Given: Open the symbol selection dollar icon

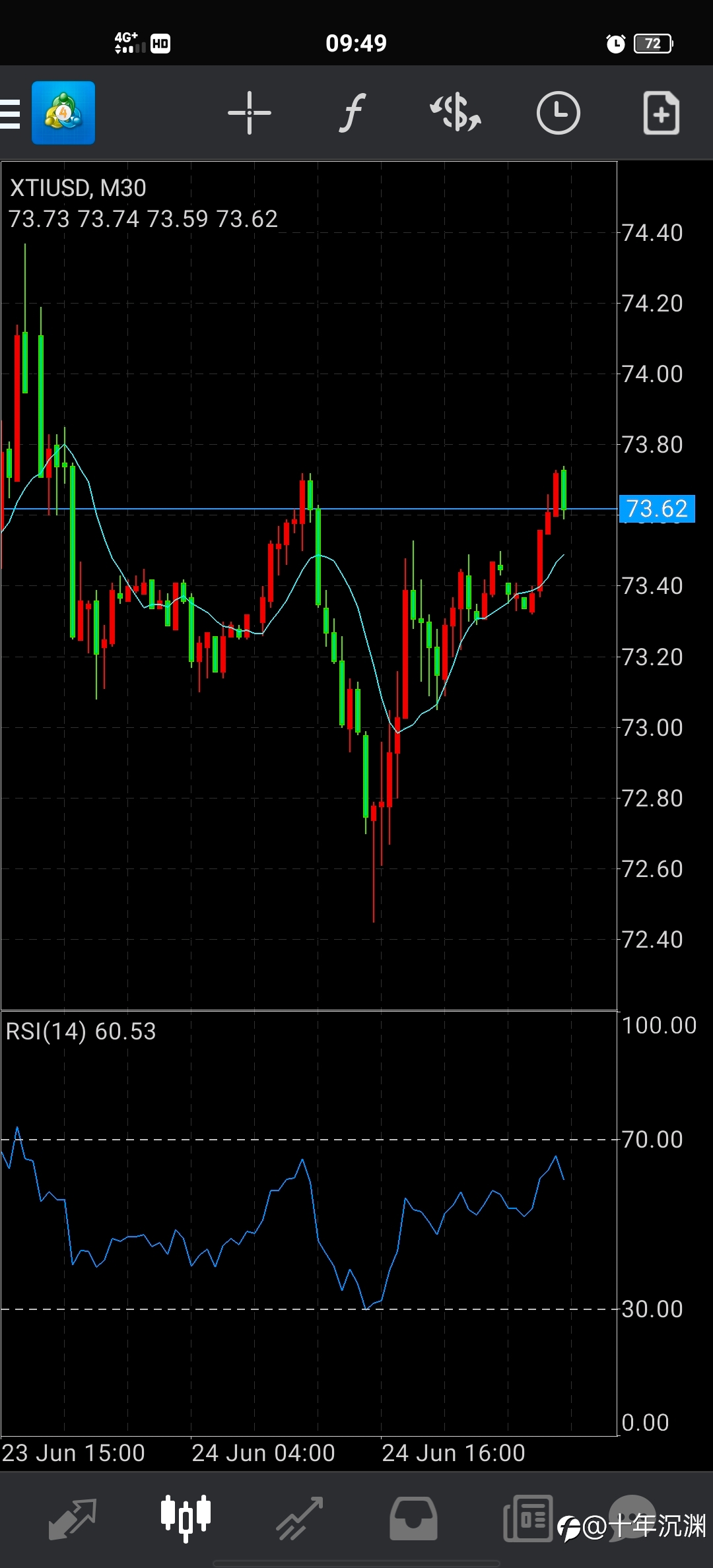Looking at the screenshot, I should [x=456, y=113].
